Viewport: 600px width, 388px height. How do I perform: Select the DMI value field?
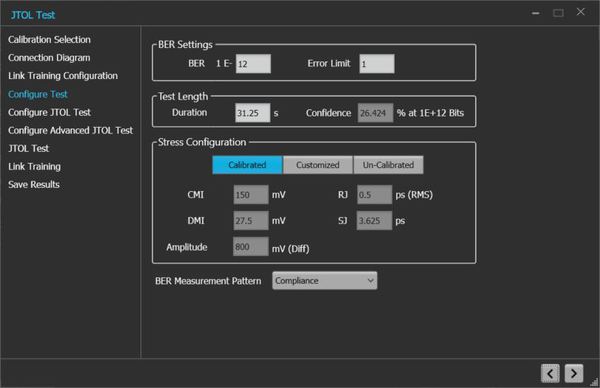click(251, 221)
